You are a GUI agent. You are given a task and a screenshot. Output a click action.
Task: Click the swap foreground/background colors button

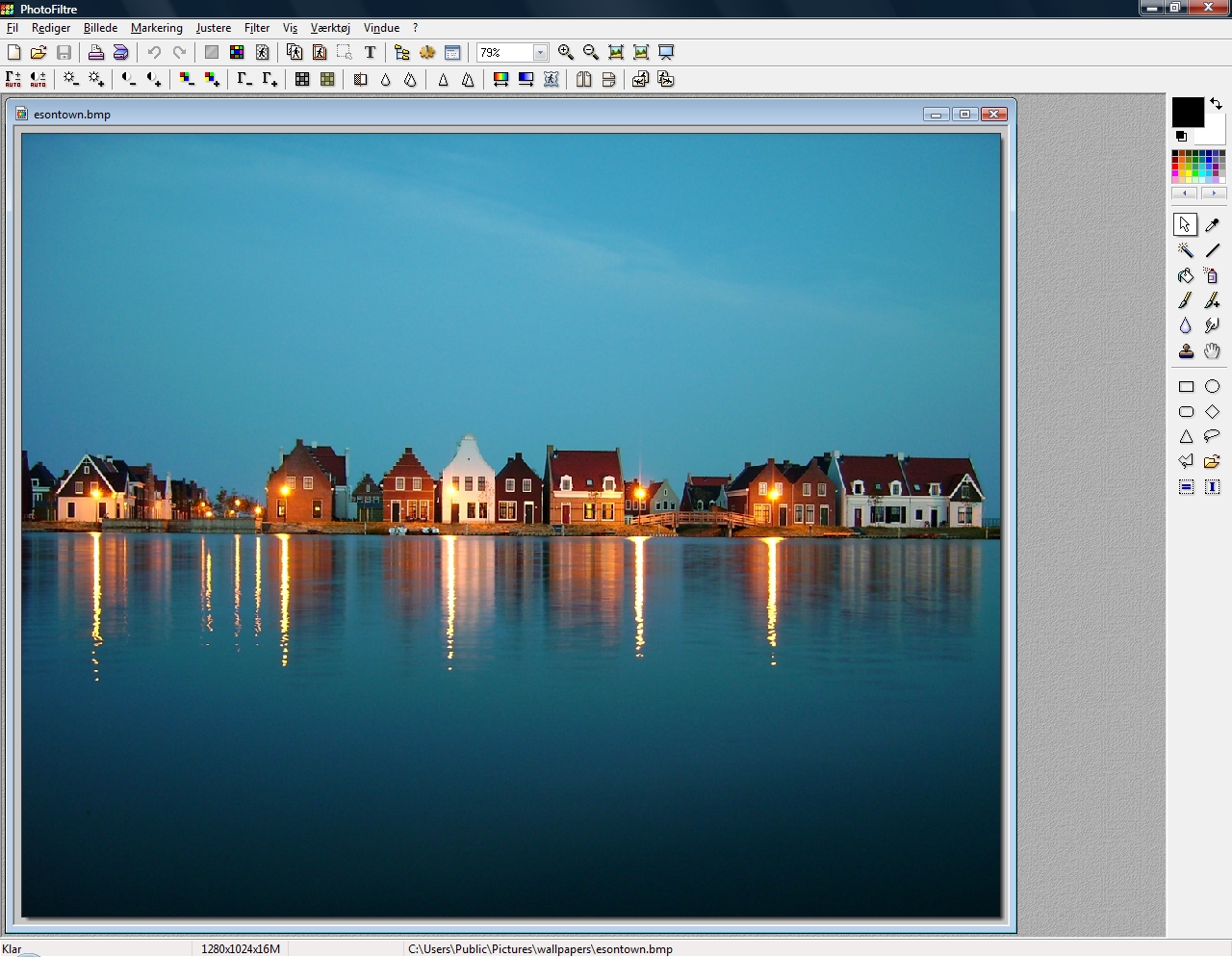1217,104
